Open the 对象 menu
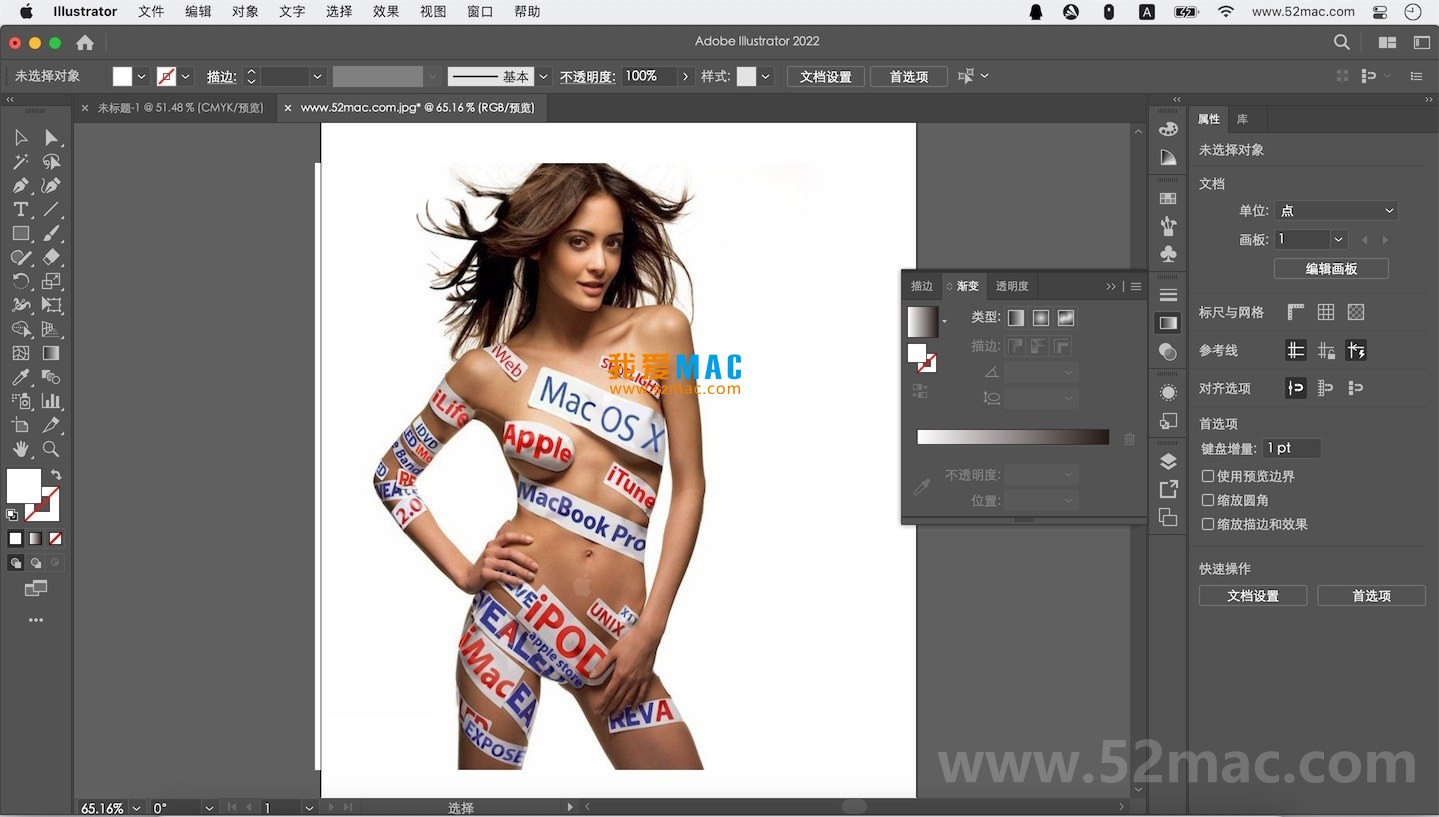Screen dimensions: 1439x817 tap(245, 12)
